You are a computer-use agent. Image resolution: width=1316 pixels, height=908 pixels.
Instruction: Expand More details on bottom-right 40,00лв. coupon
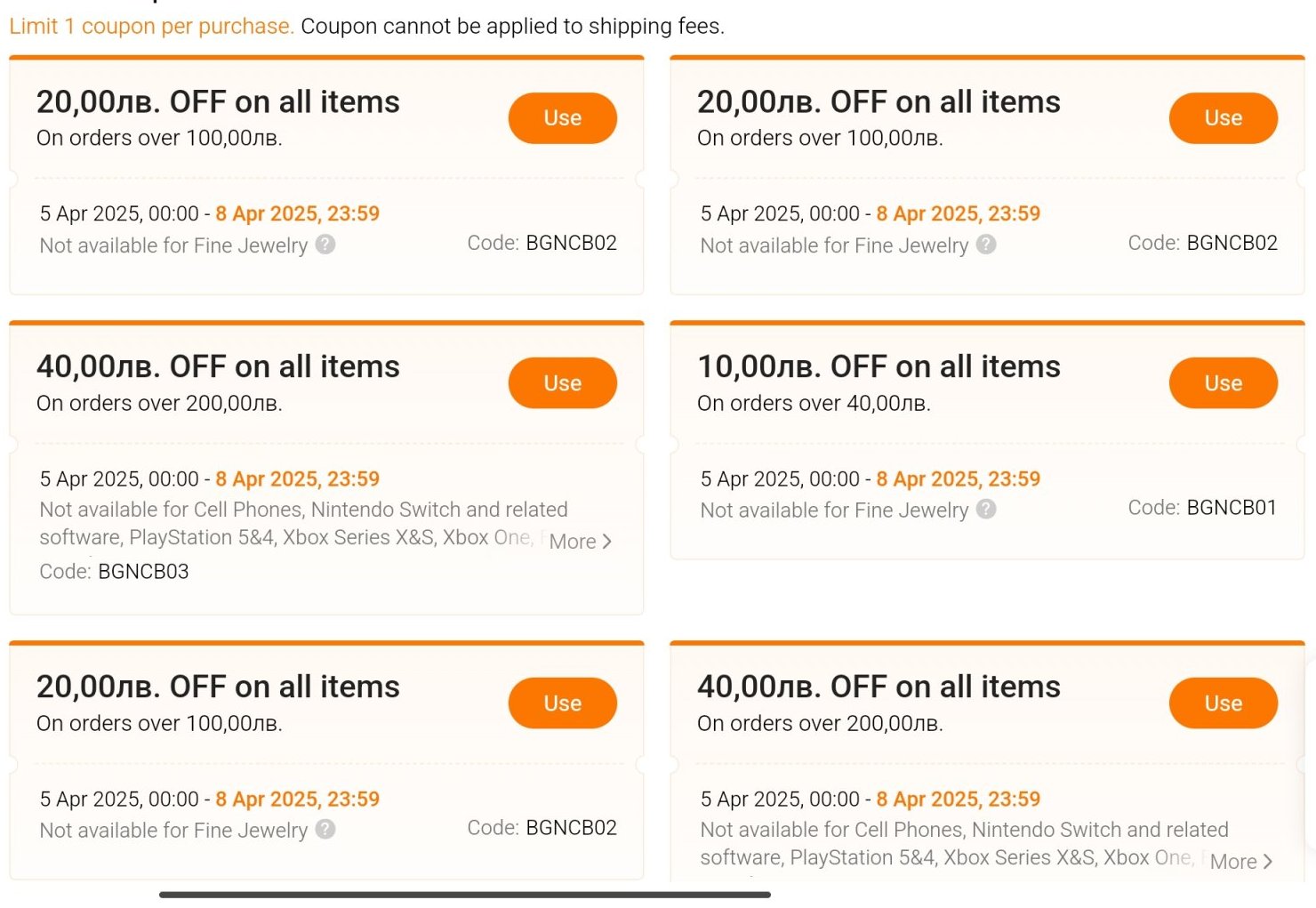(x=1241, y=862)
